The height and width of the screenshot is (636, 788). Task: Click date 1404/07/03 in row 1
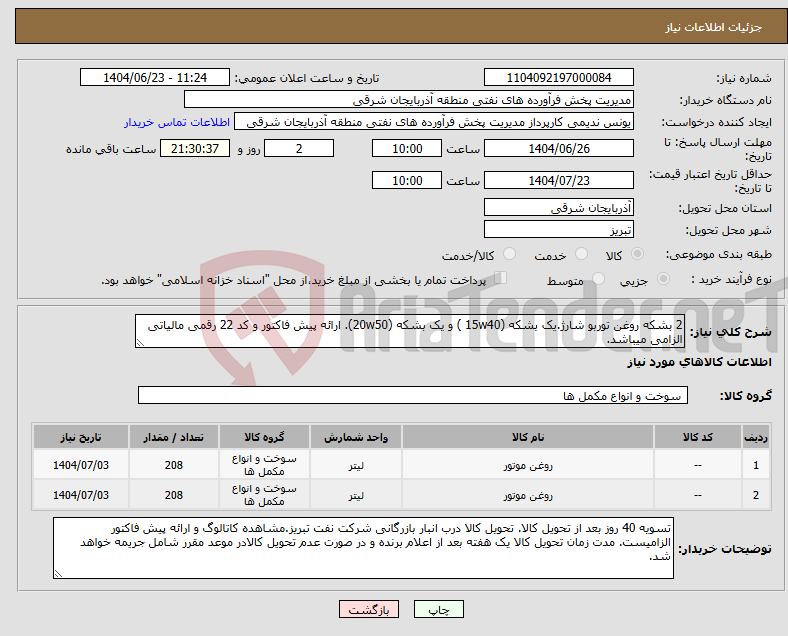point(81,465)
